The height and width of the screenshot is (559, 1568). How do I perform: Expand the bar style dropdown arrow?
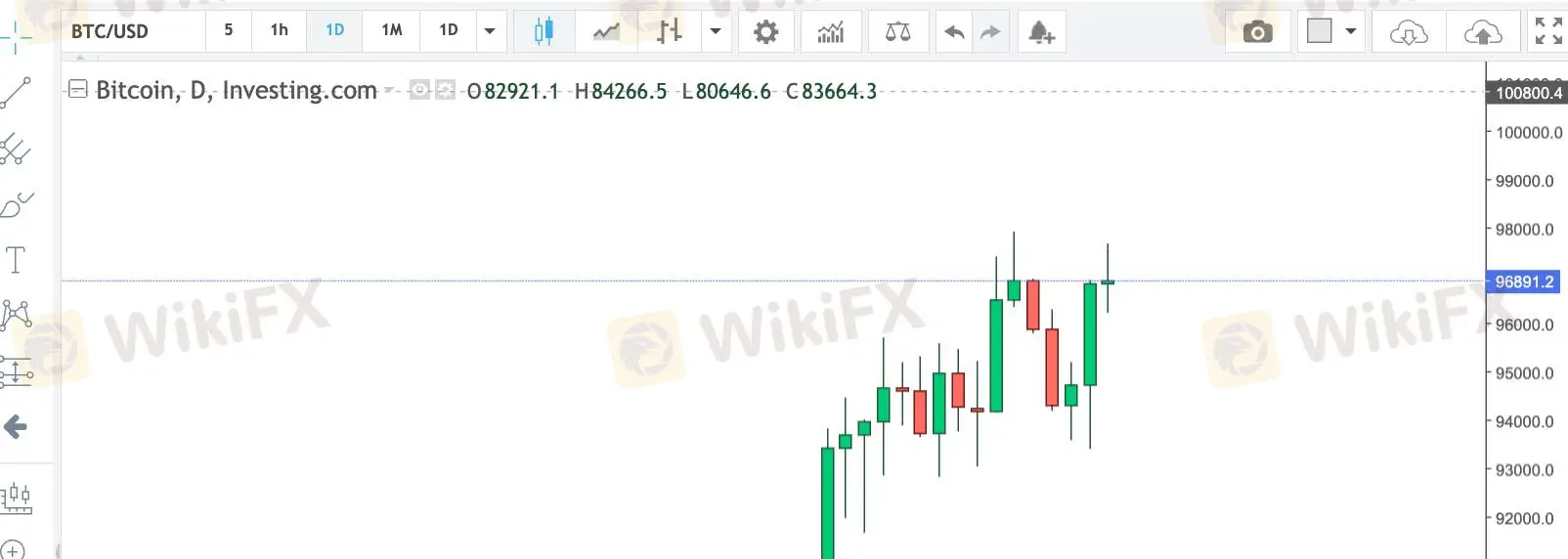point(716,31)
